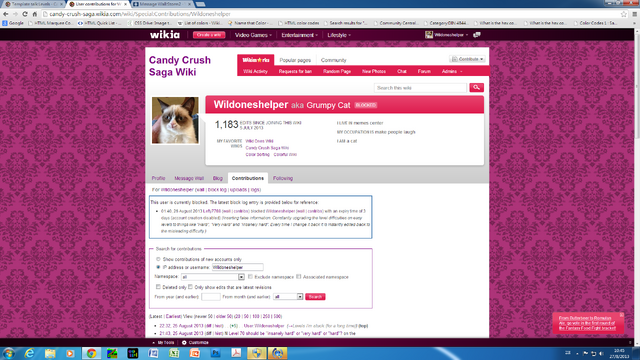
Task: Bookmark this page with the star icon
Action: 624,14
